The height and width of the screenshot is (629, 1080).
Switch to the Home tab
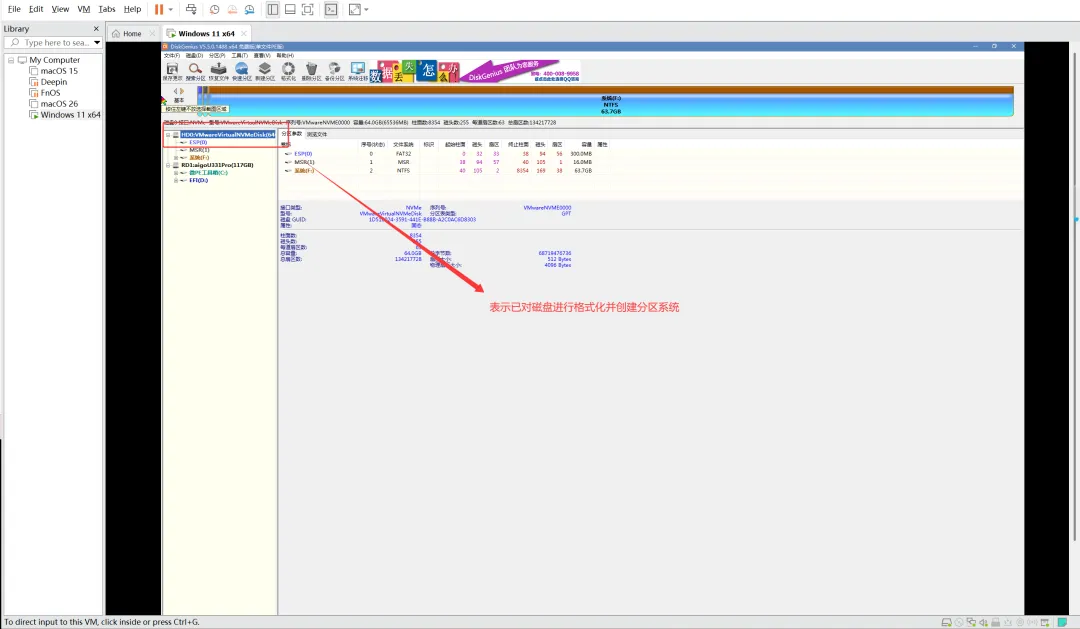(132, 33)
